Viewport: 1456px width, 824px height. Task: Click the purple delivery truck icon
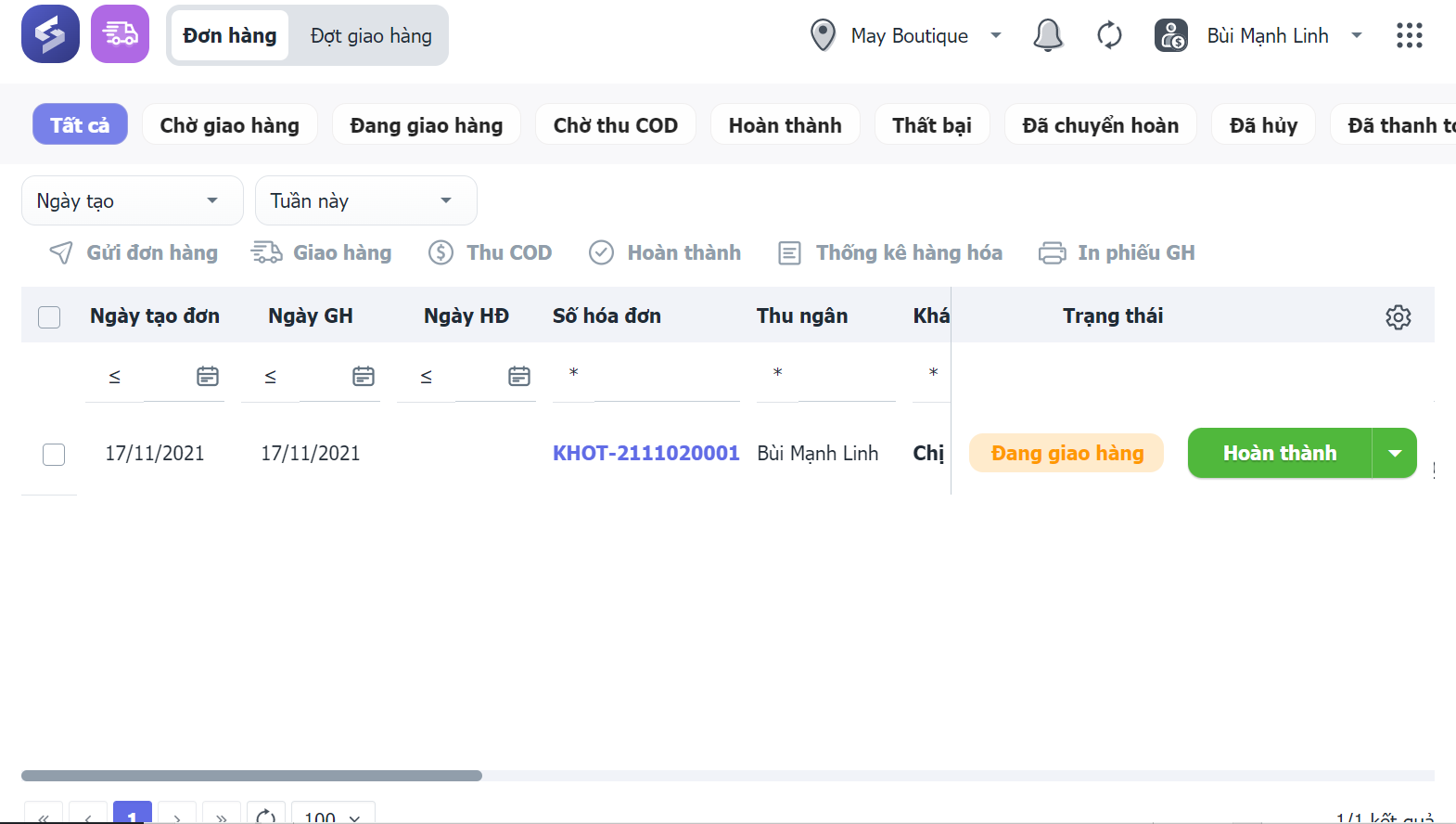120,34
